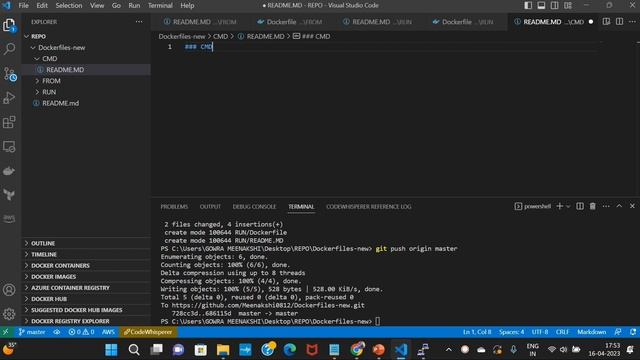
Task: Open the AWS Toolkit icon
Action: point(9,219)
